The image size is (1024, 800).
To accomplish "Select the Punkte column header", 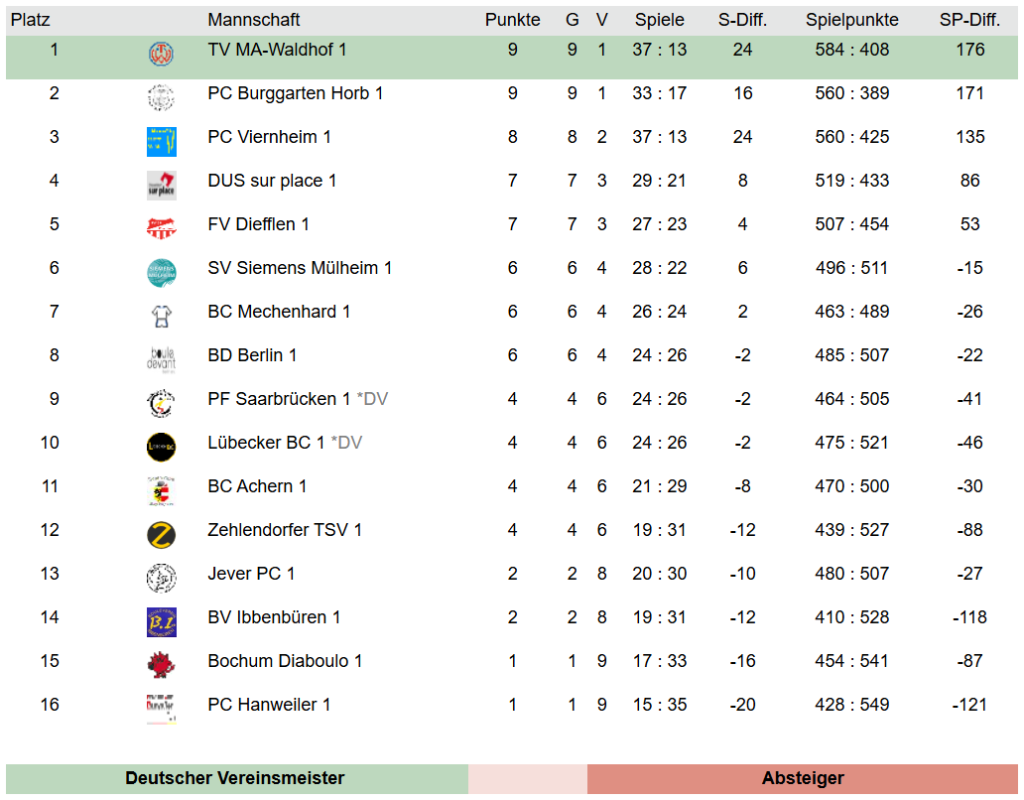I will tap(513, 20).
